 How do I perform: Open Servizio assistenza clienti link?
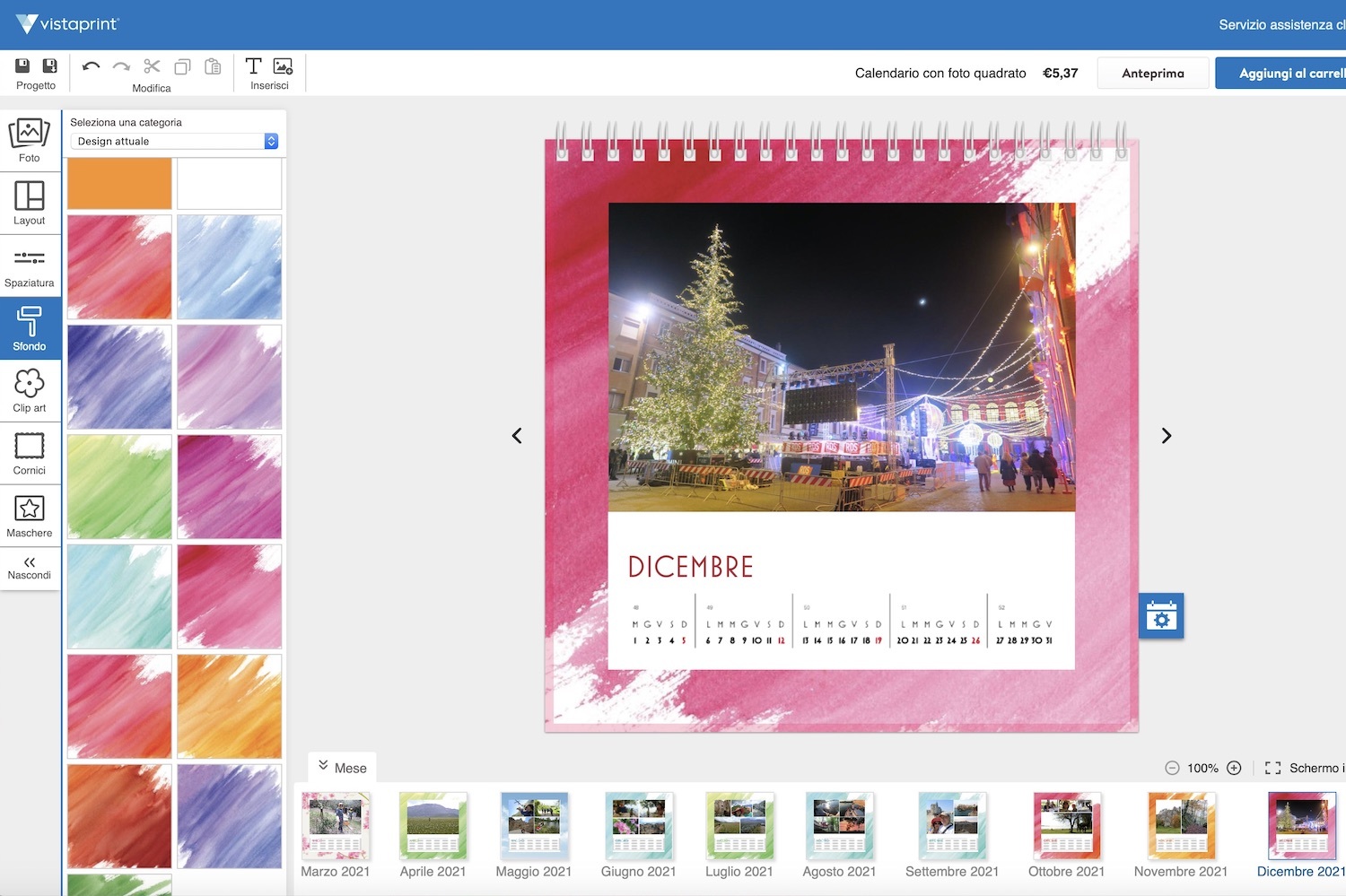tap(1282, 25)
